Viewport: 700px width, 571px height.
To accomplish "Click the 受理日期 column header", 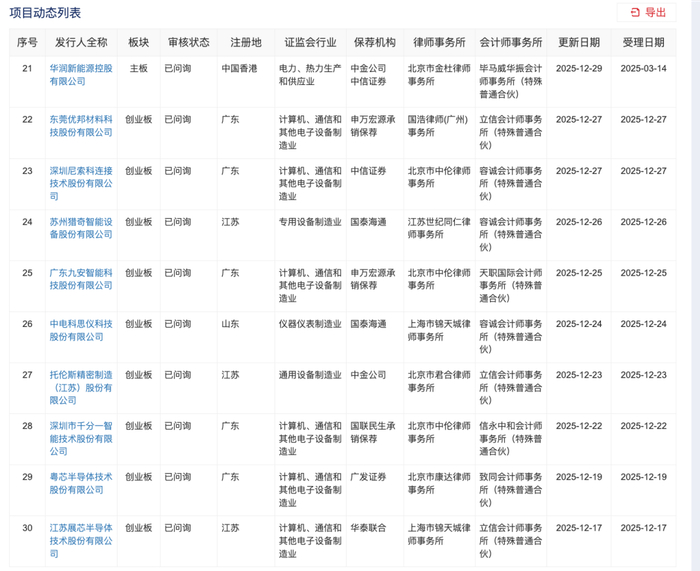I will pyautogui.click(x=643, y=42).
